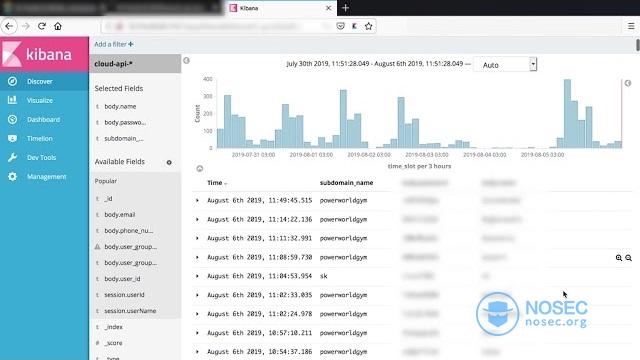Image resolution: width=640 pixels, height=360 pixels.
Task: Expand the 11:49:45.515 log row
Action: pos(197,200)
